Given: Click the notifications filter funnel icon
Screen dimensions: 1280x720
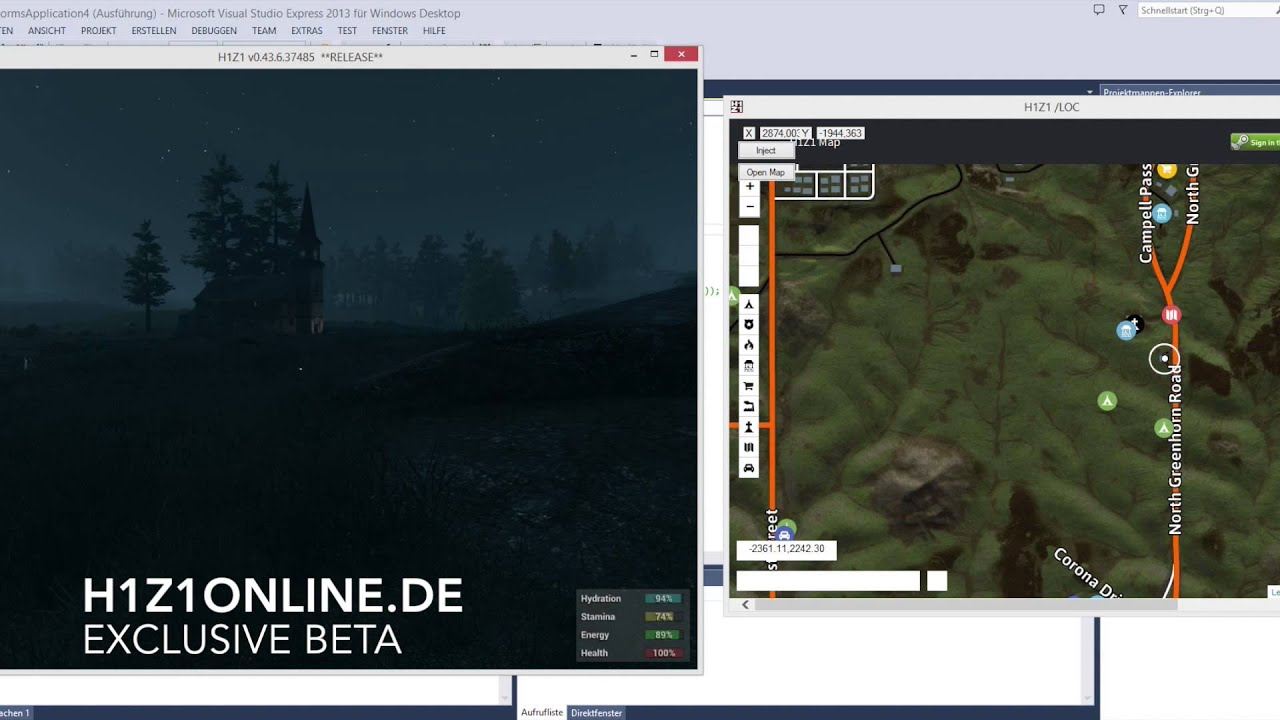Looking at the screenshot, I should tap(1123, 10).
